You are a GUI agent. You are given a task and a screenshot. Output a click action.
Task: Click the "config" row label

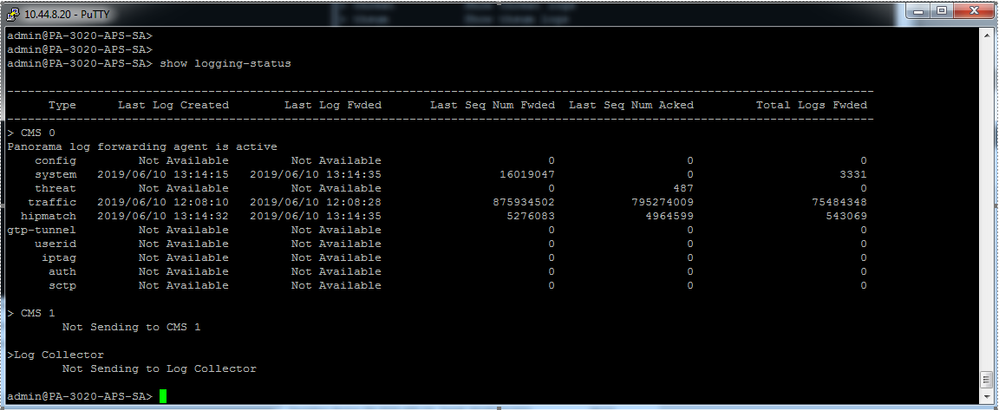(x=55, y=161)
